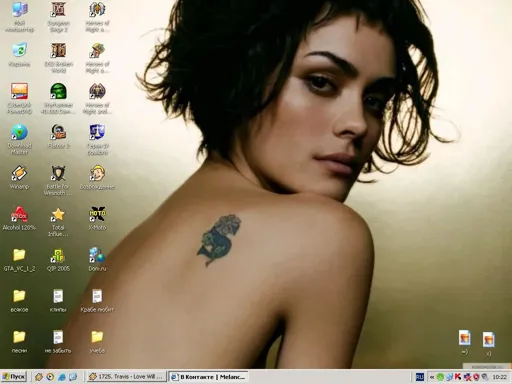Click the fourth quick launch icon after Internet Explorer

73,377
